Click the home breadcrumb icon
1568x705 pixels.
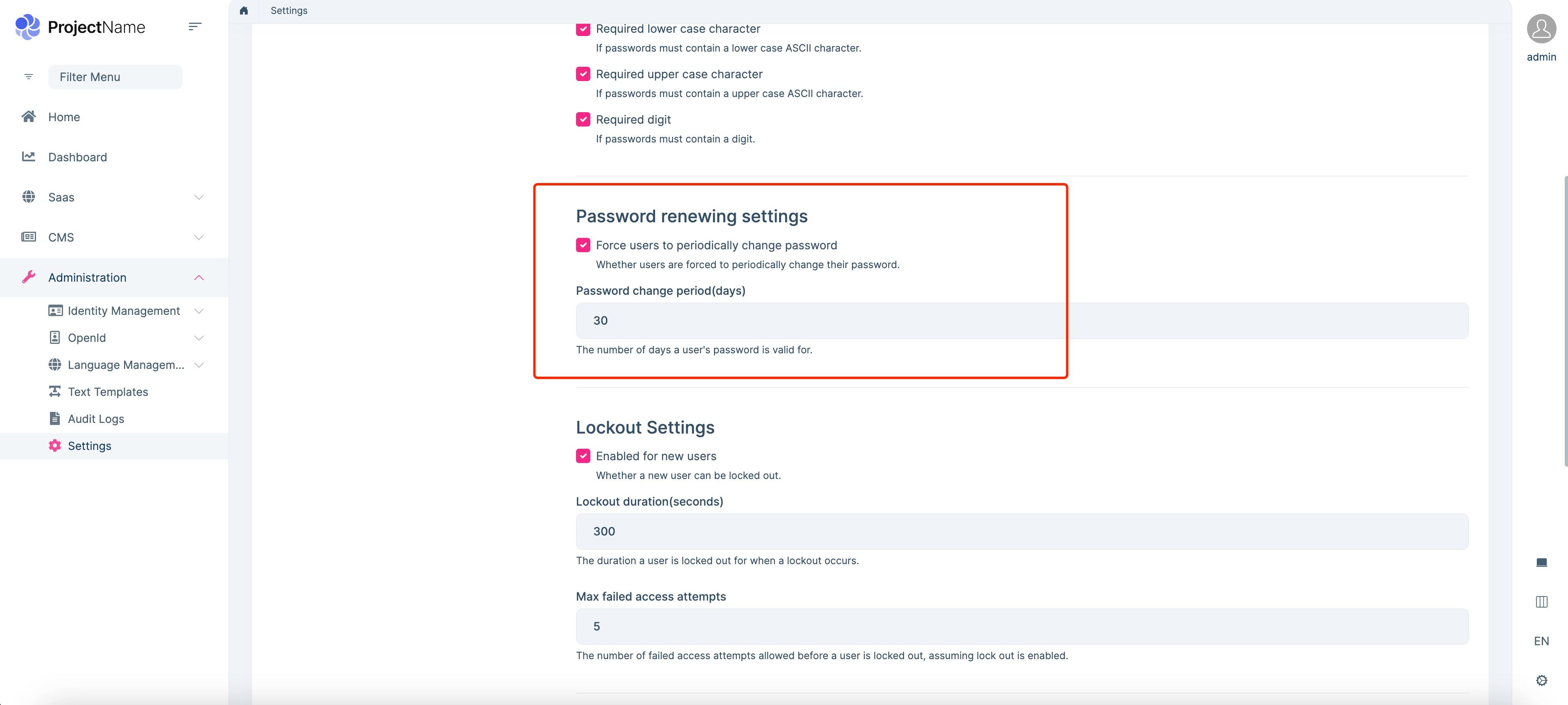244,10
